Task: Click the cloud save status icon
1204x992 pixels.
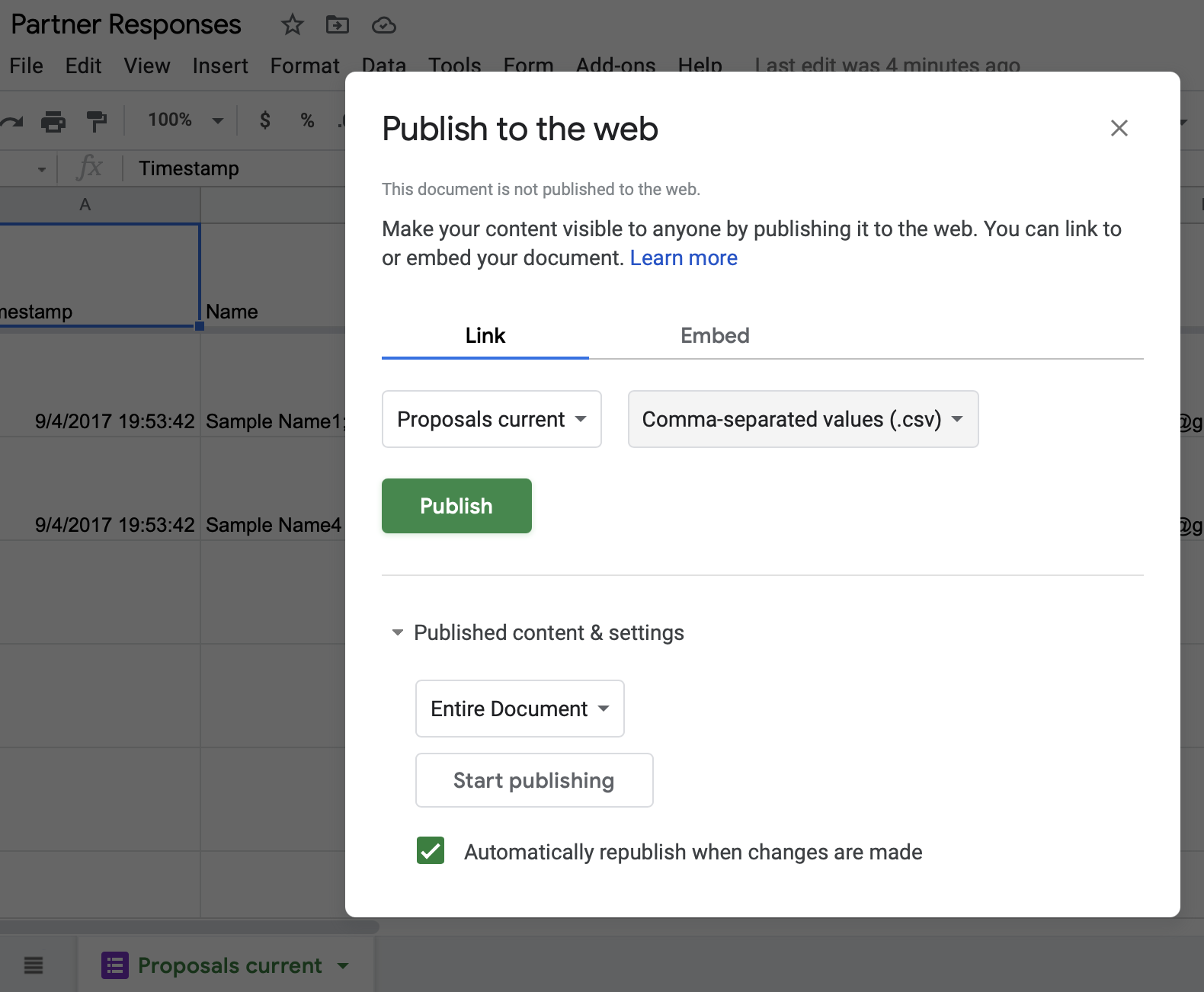Action: tap(383, 26)
